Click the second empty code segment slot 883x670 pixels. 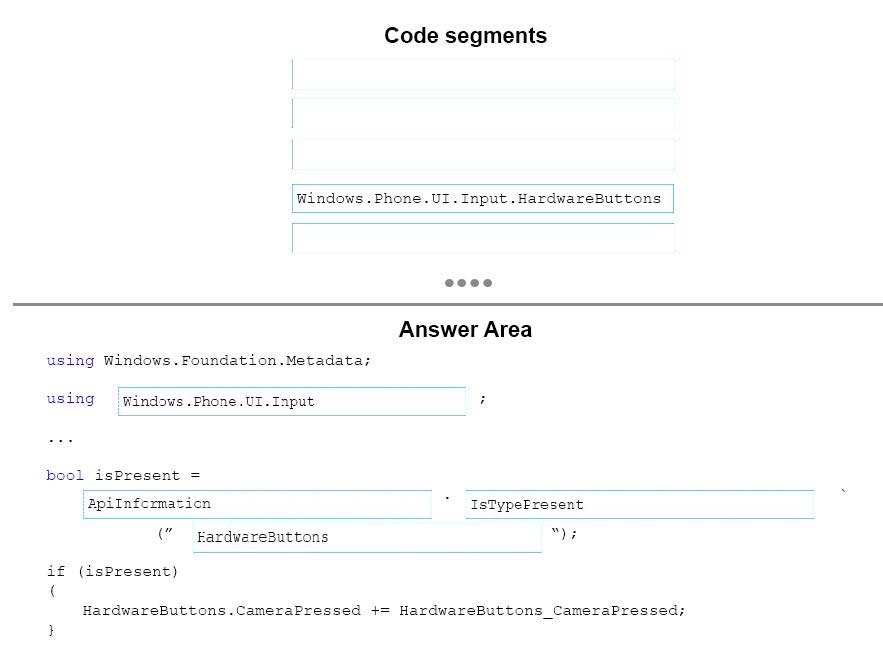coord(483,113)
